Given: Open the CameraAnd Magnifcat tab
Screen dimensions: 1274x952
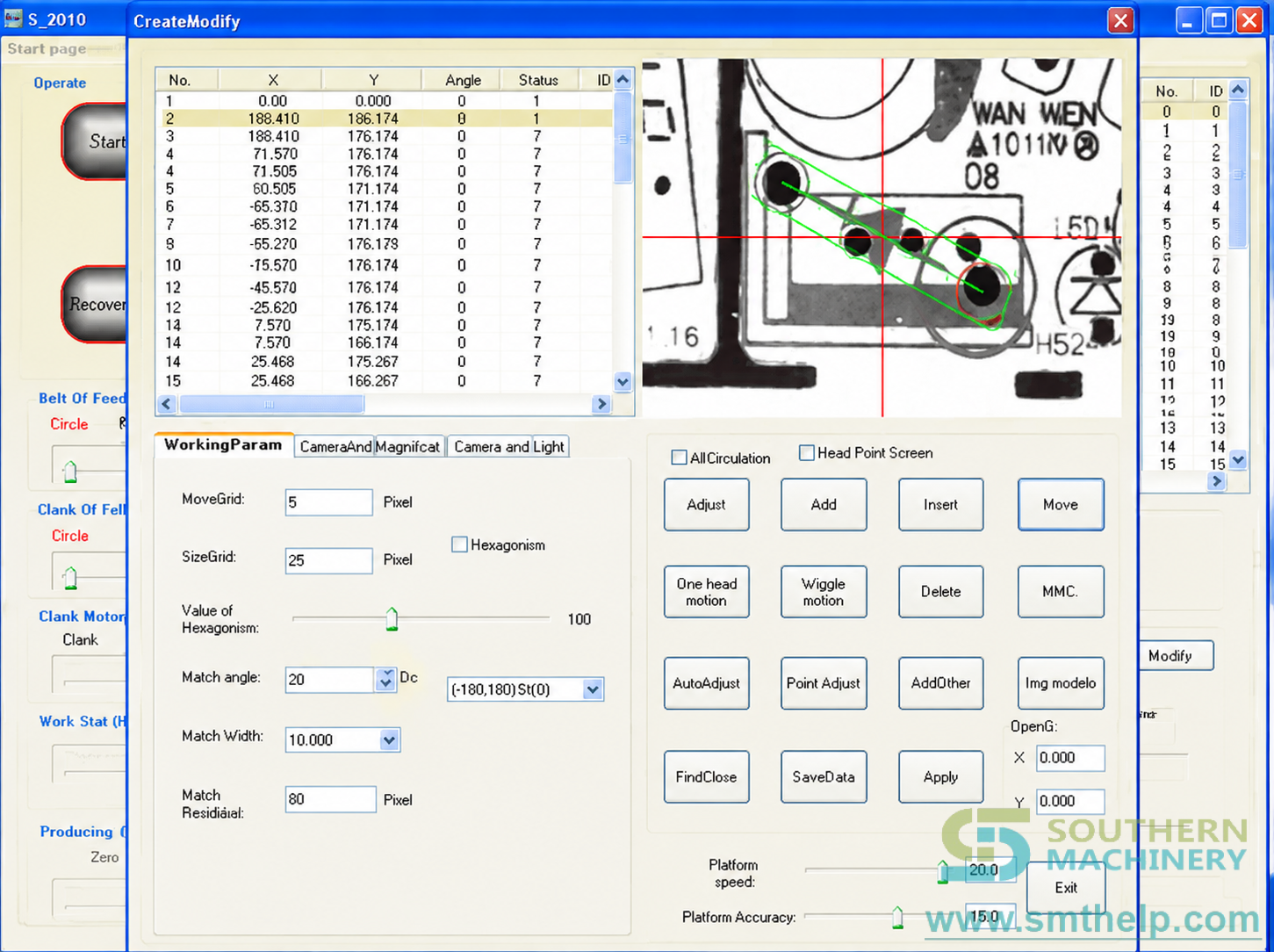Looking at the screenshot, I should [x=369, y=446].
